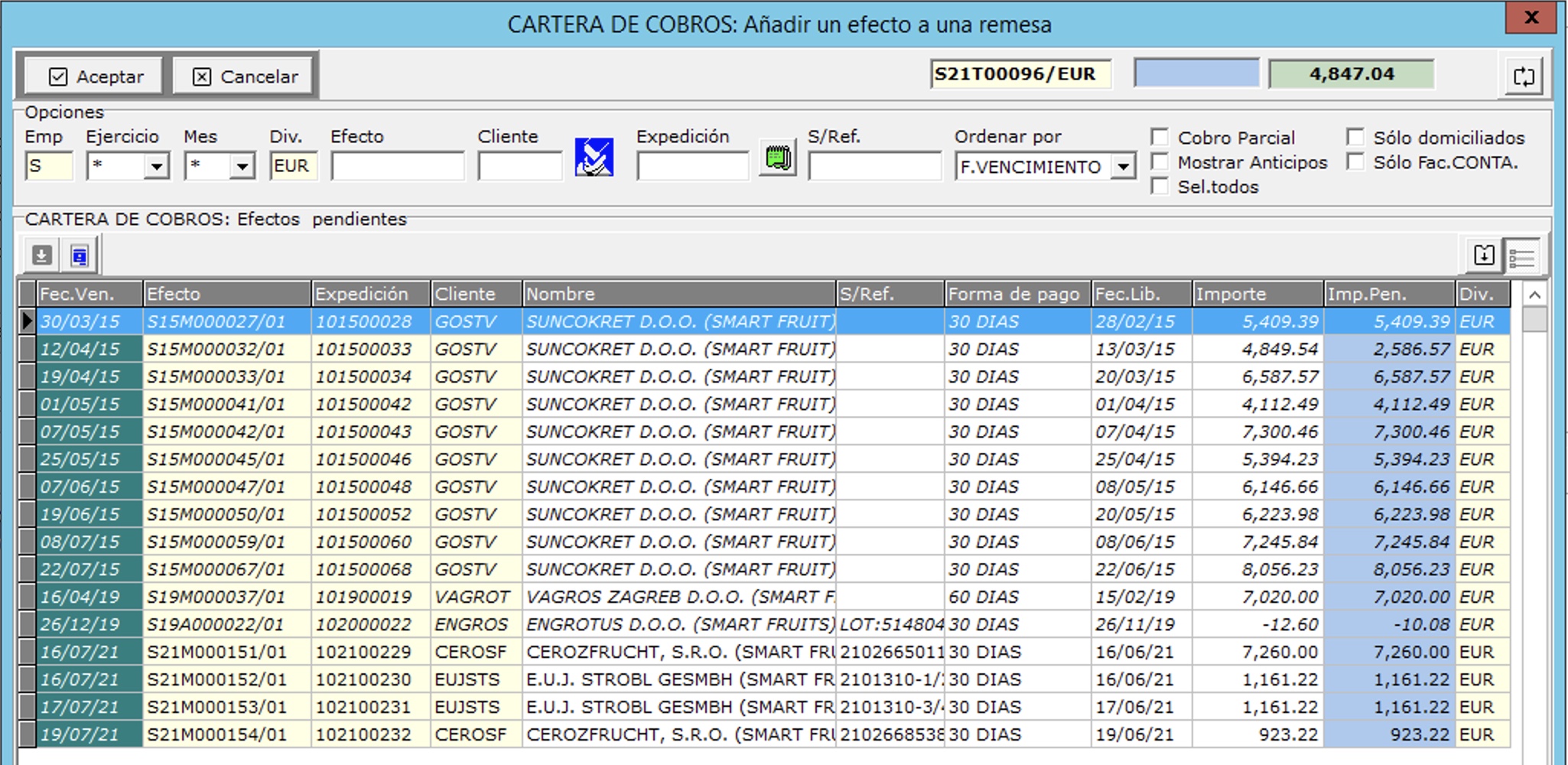The image size is (1568, 765).
Task: Close the Cartera de Cobros window
Action: [1531, 18]
